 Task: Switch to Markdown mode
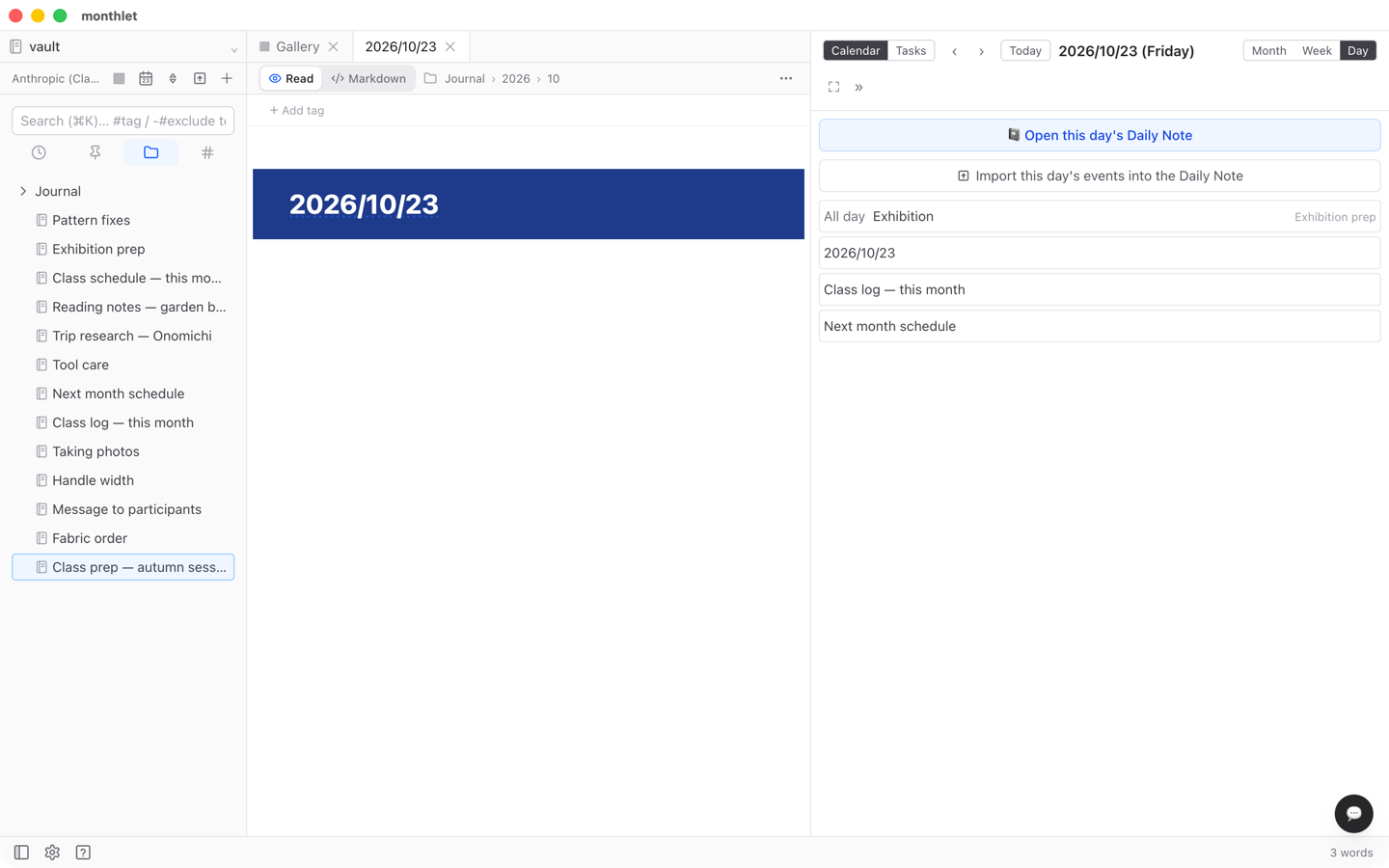point(368,79)
